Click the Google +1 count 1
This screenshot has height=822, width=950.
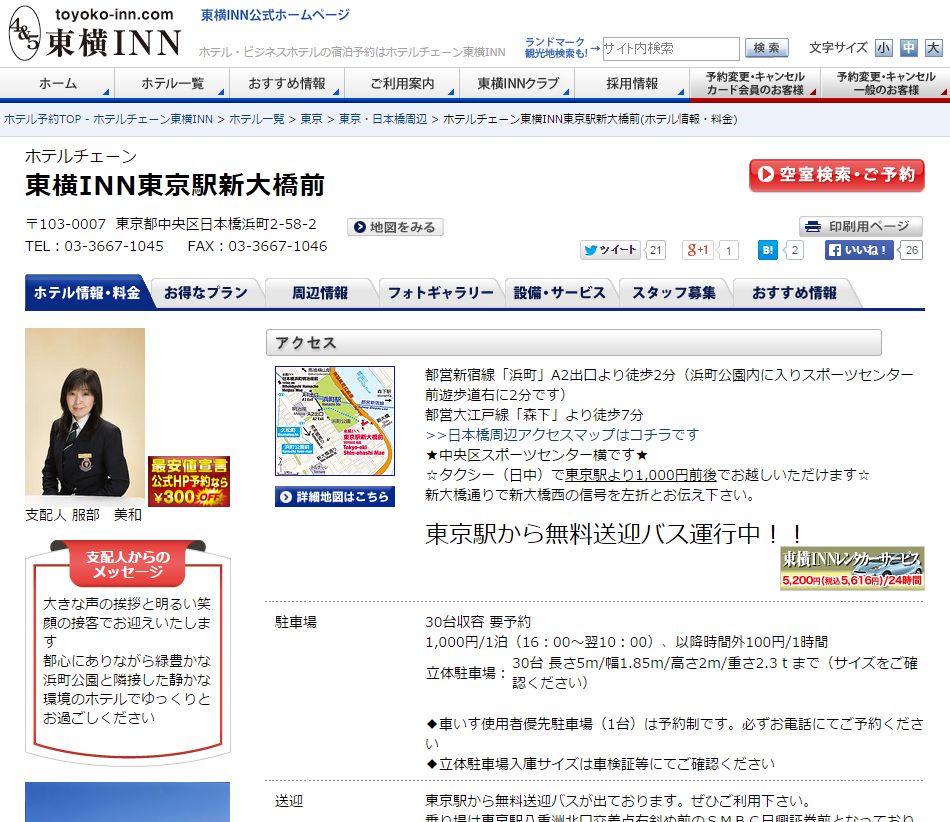[728, 250]
